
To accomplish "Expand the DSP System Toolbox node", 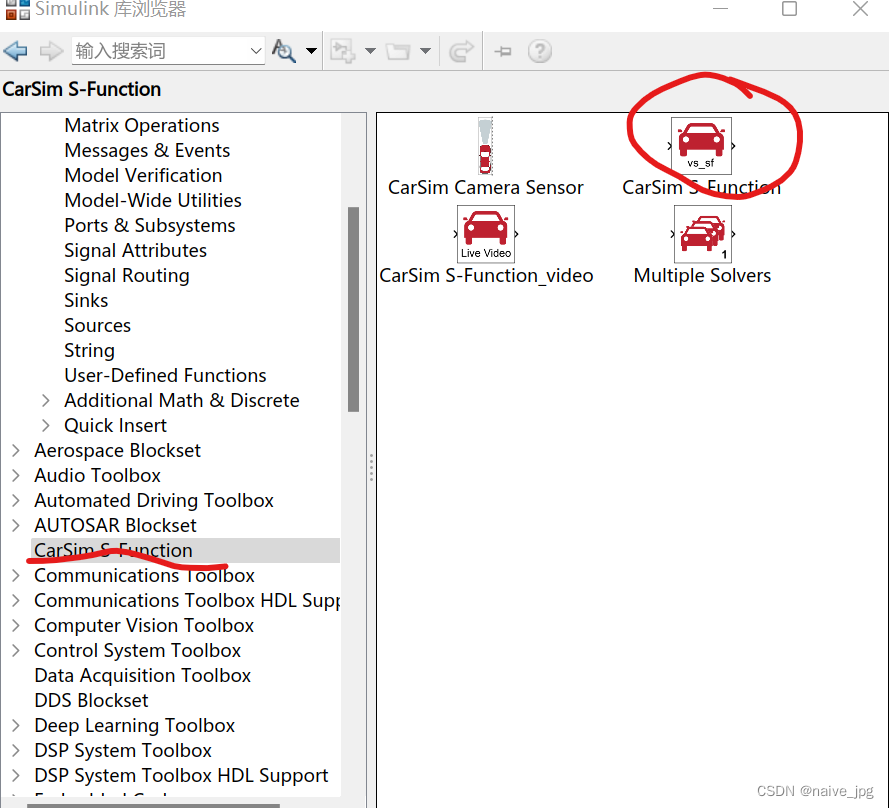I will (x=16, y=750).
